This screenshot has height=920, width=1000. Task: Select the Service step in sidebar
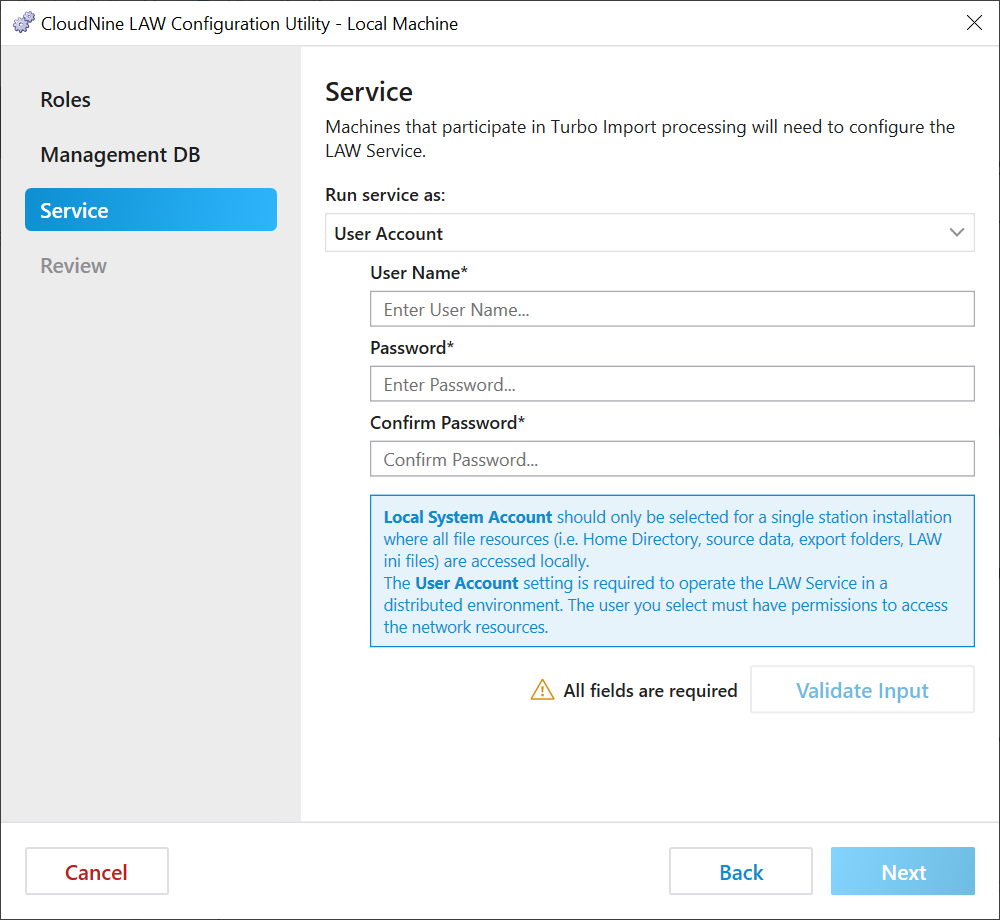click(x=151, y=210)
